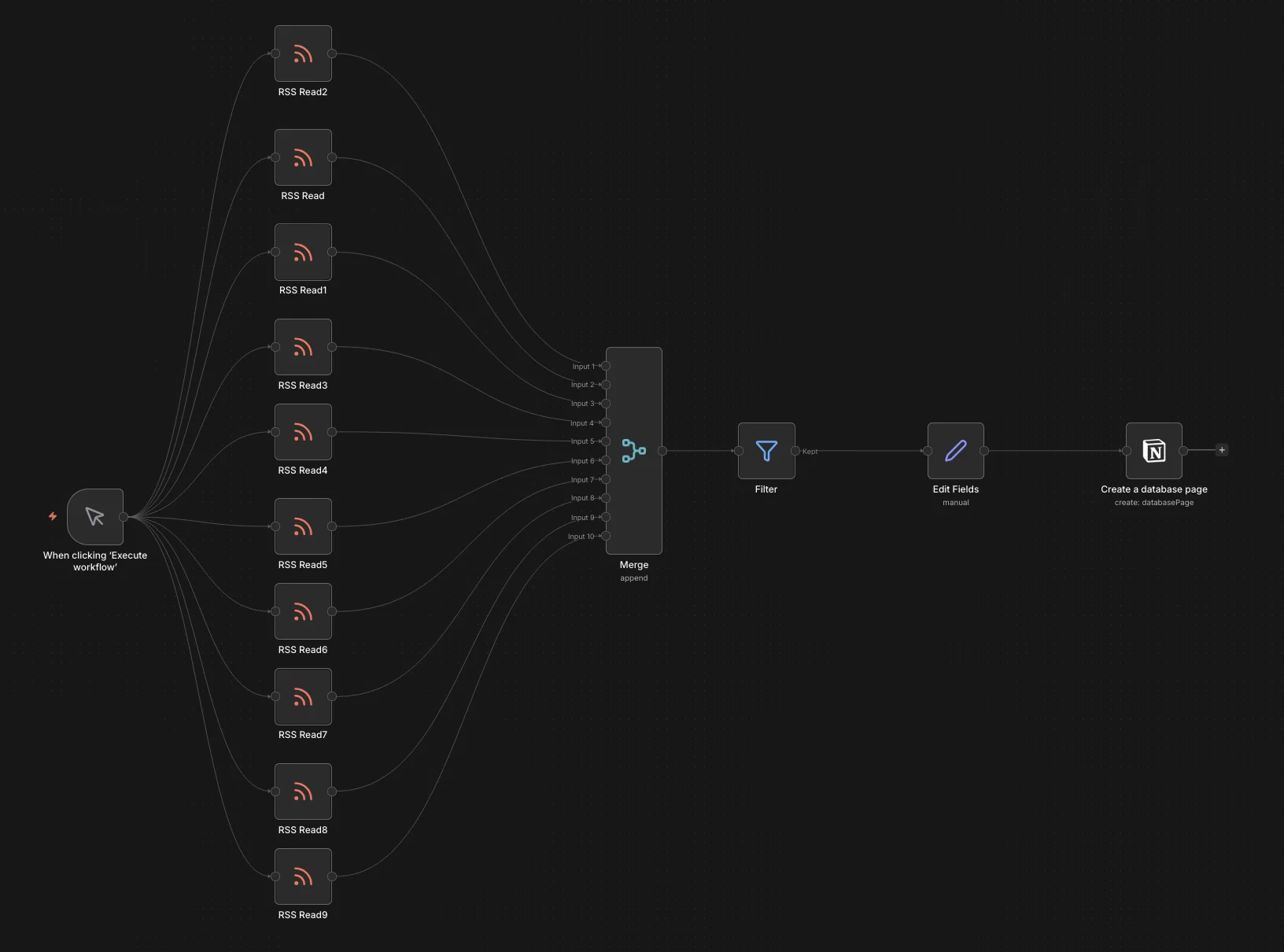Open the RSS Read9 node
1284x952 pixels.
tap(303, 877)
